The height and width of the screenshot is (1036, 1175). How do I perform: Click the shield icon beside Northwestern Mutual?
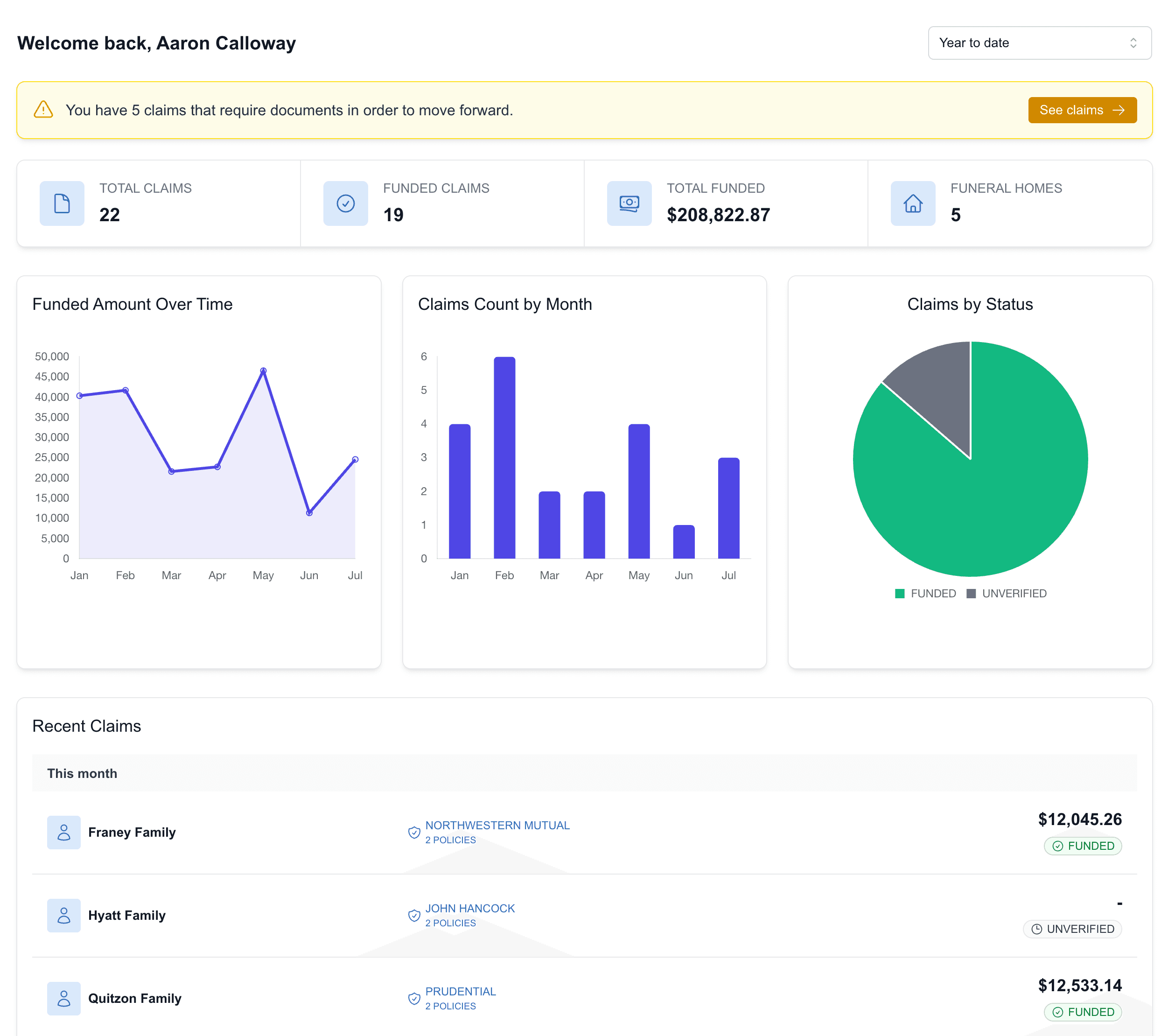(414, 832)
